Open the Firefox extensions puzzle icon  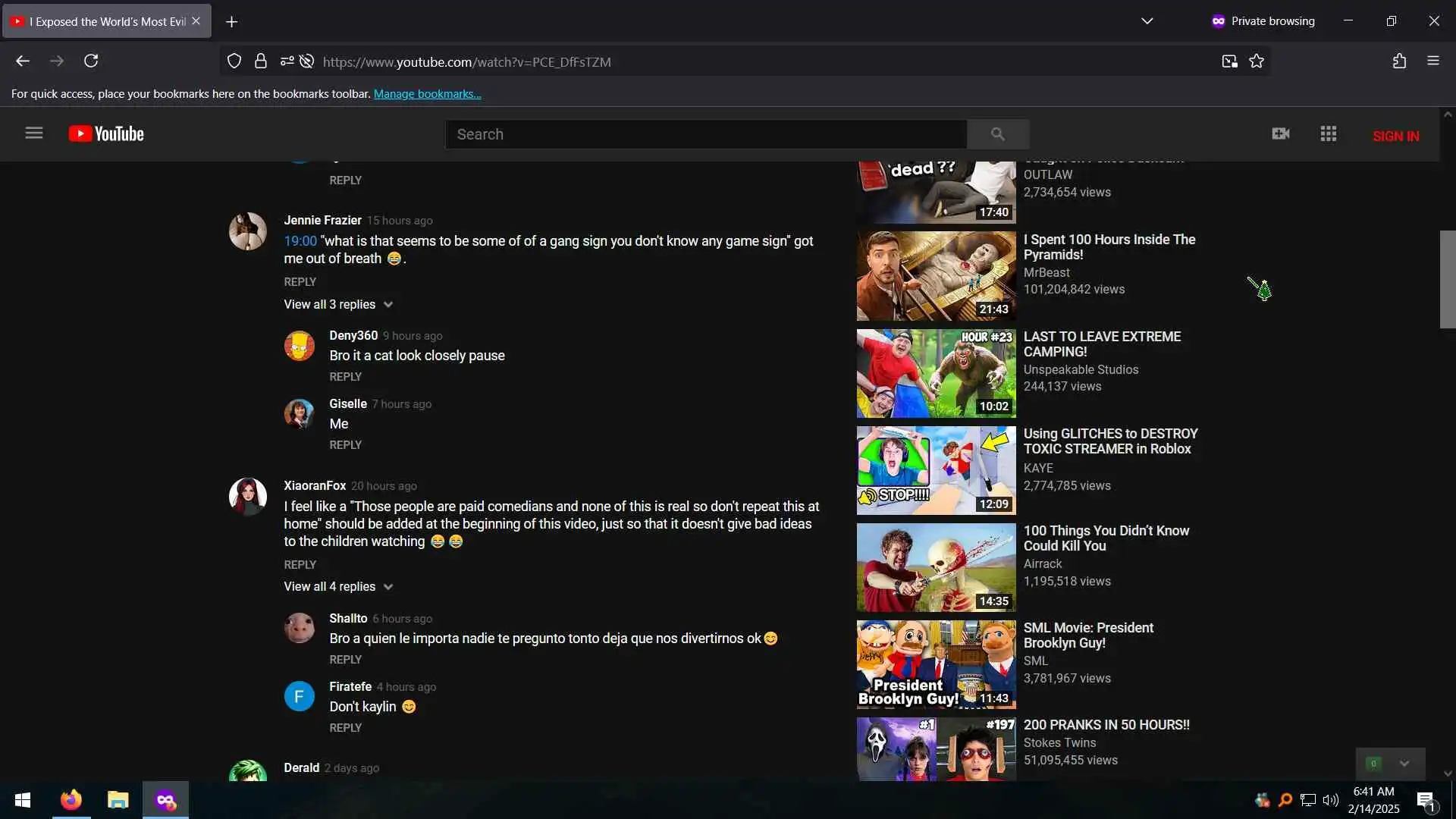point(1399,61)
